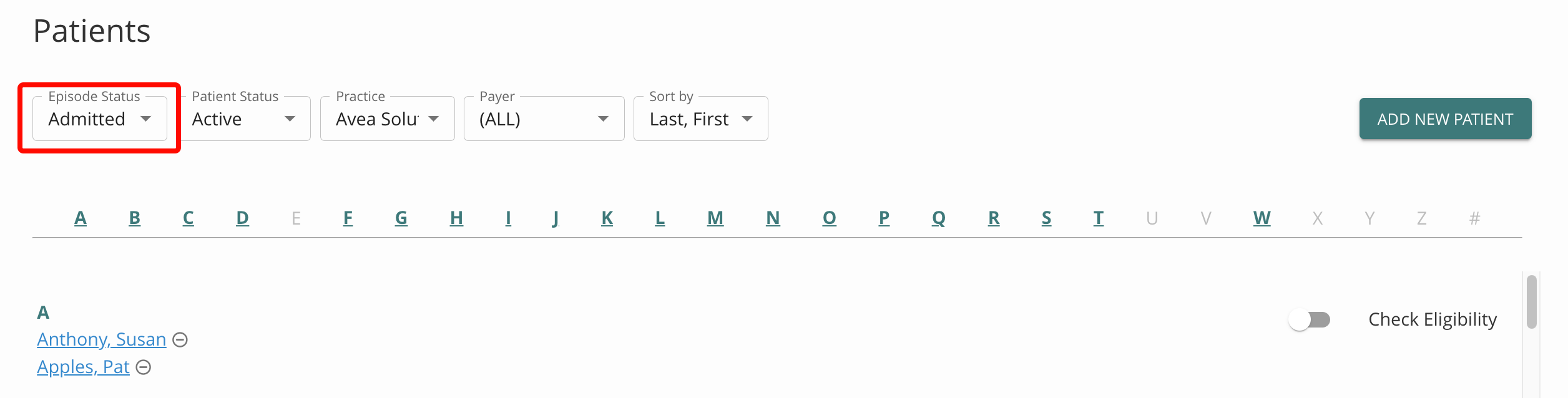Screen dimensions: 1568x398
Task: Jump to letter B in the alphabet index
Action: coord(135,218)
